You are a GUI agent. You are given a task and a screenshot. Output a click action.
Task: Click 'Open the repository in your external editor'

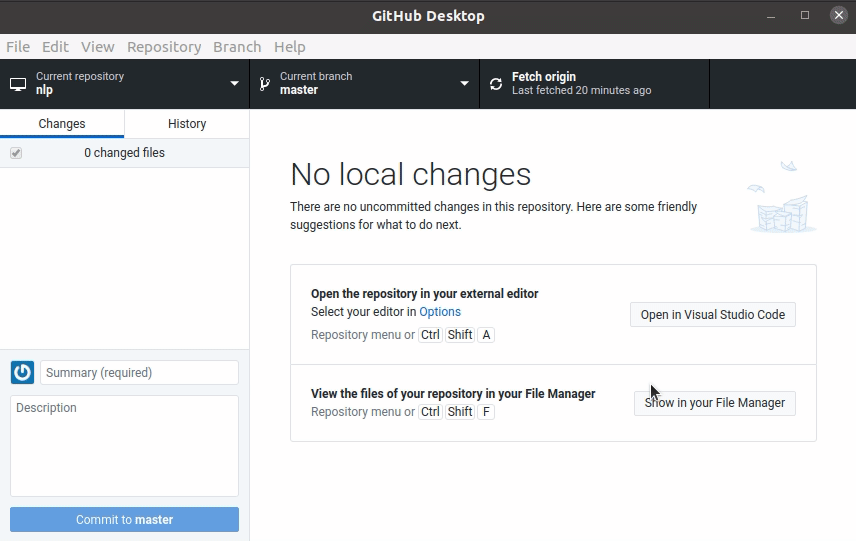[x=424, y=294]
